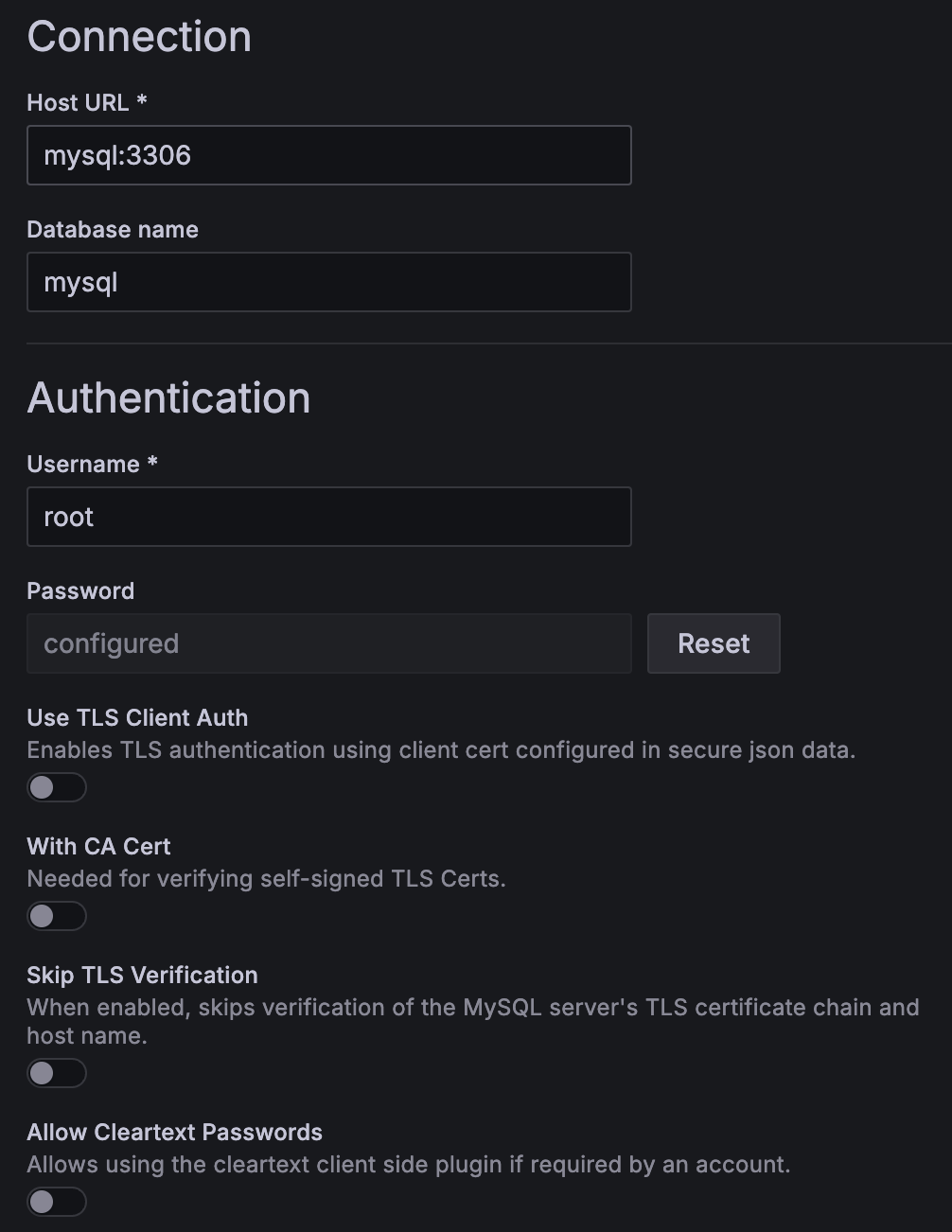Screen dimensions: 952x1232
Task: Focus the Database name text box
Action: click(x=328, y=282)
